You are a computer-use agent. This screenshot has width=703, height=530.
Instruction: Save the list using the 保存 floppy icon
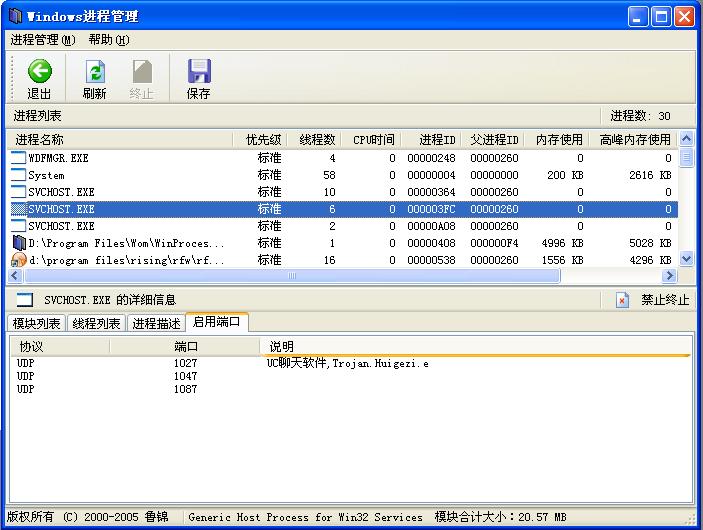pyautogui.click(x=199, y=71)
